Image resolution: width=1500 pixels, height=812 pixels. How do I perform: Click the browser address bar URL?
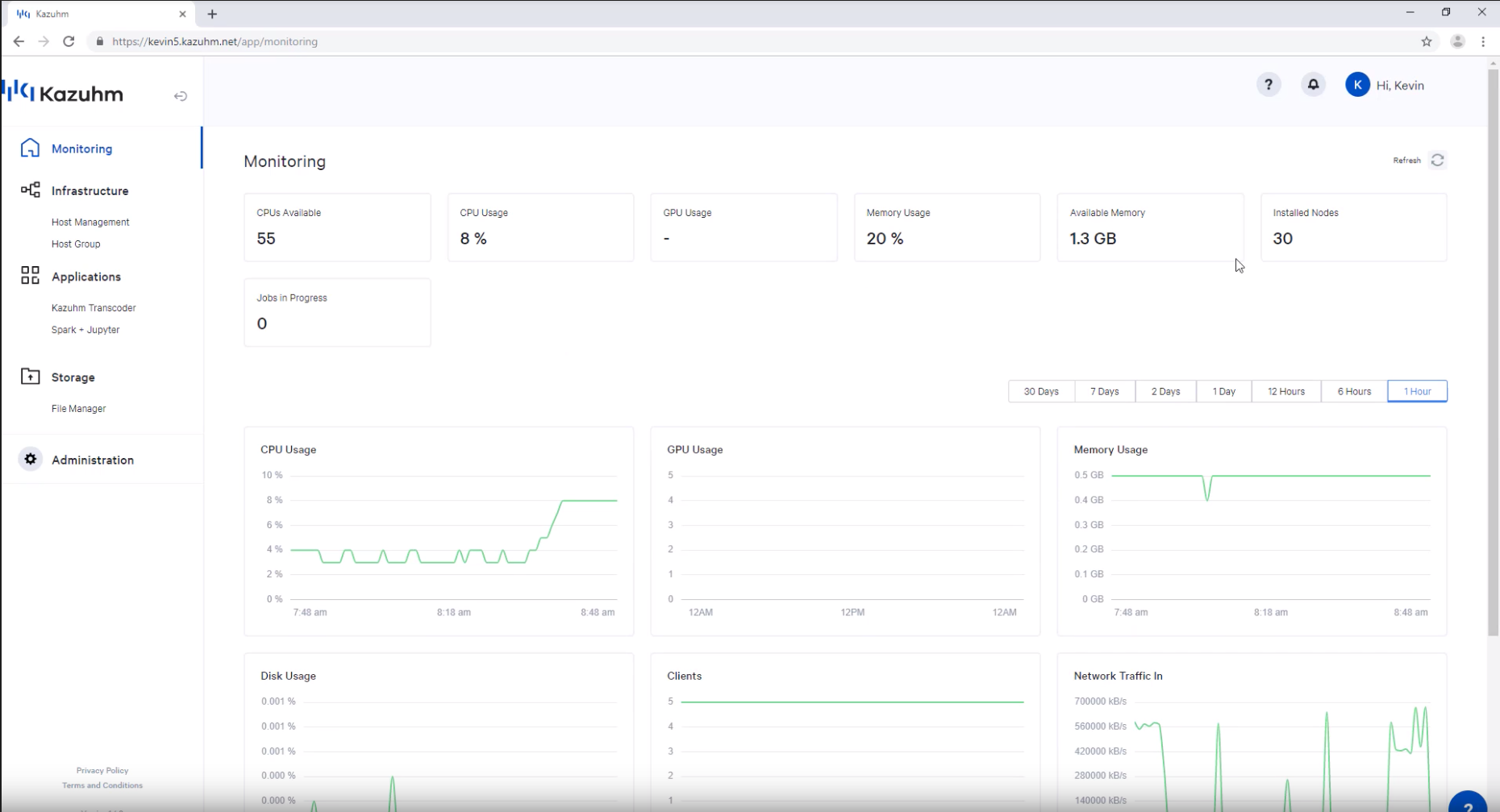pyautogui.click(x=215, y=41)
